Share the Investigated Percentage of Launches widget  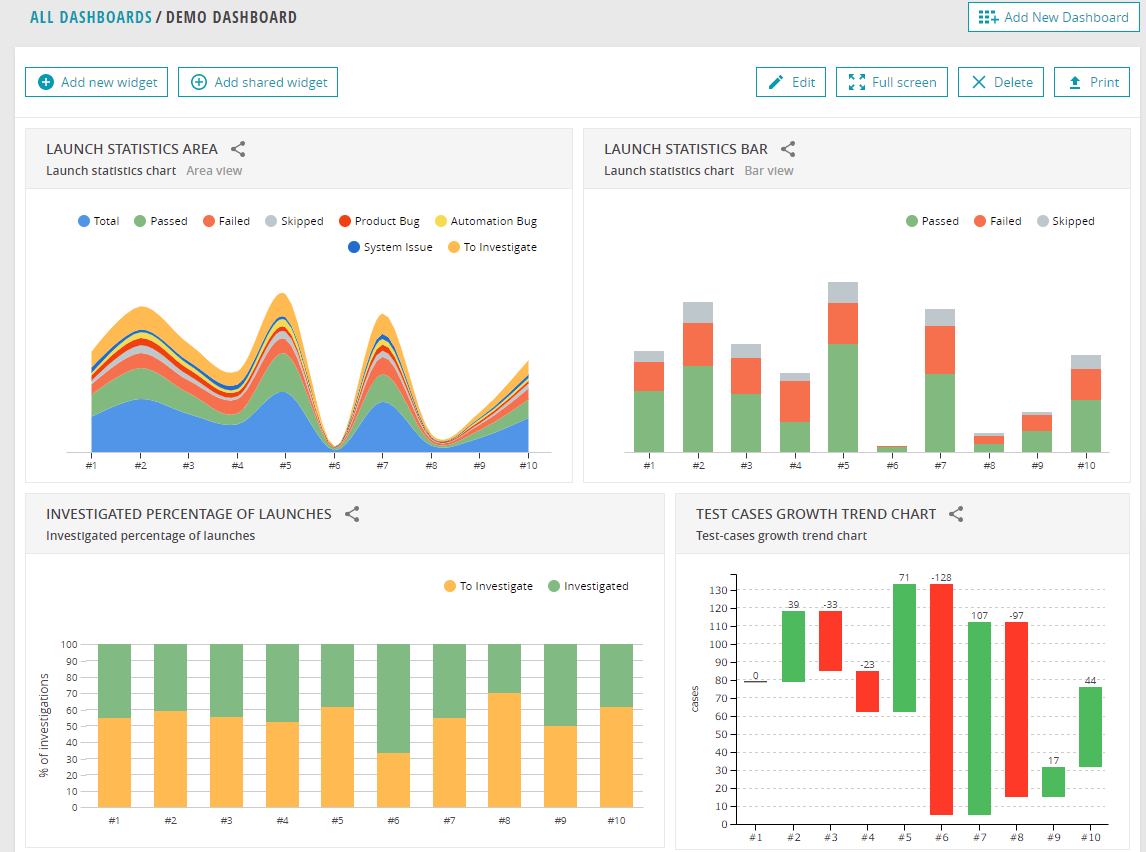click(352, 514)
